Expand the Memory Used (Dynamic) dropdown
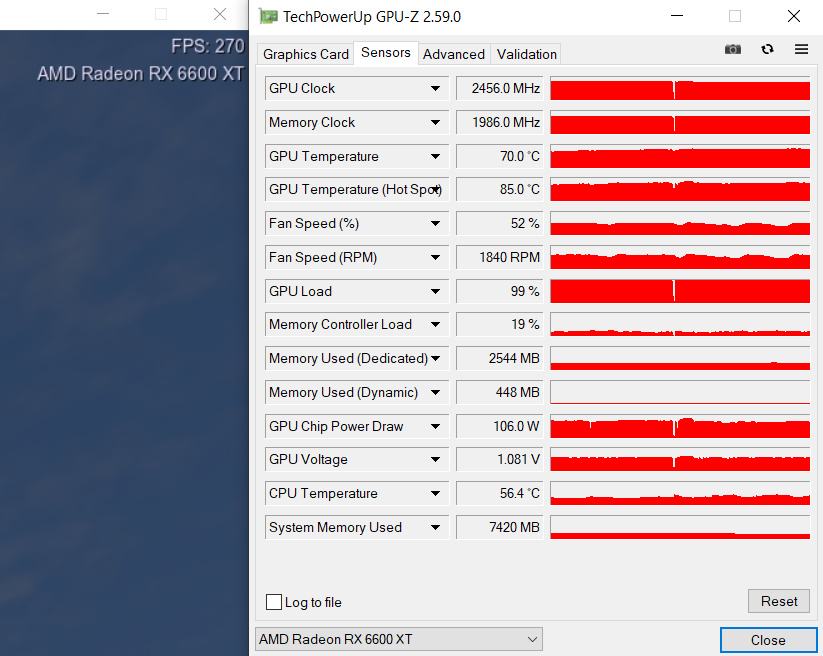This screenshot has height=656, width=823. [435, 392]
